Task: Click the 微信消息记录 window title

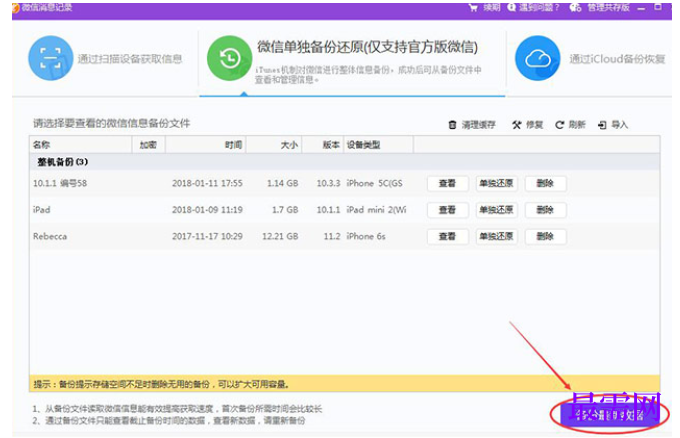Action: (47, 7)
